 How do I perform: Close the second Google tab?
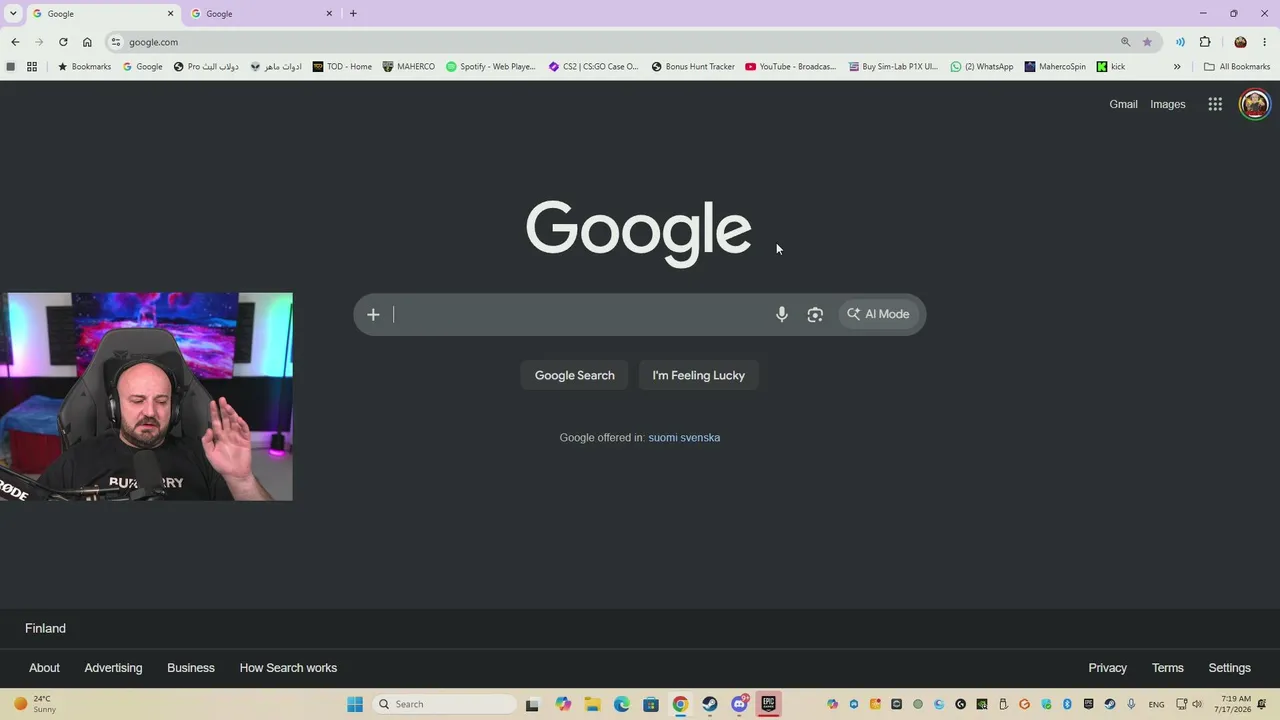(329, 14)
